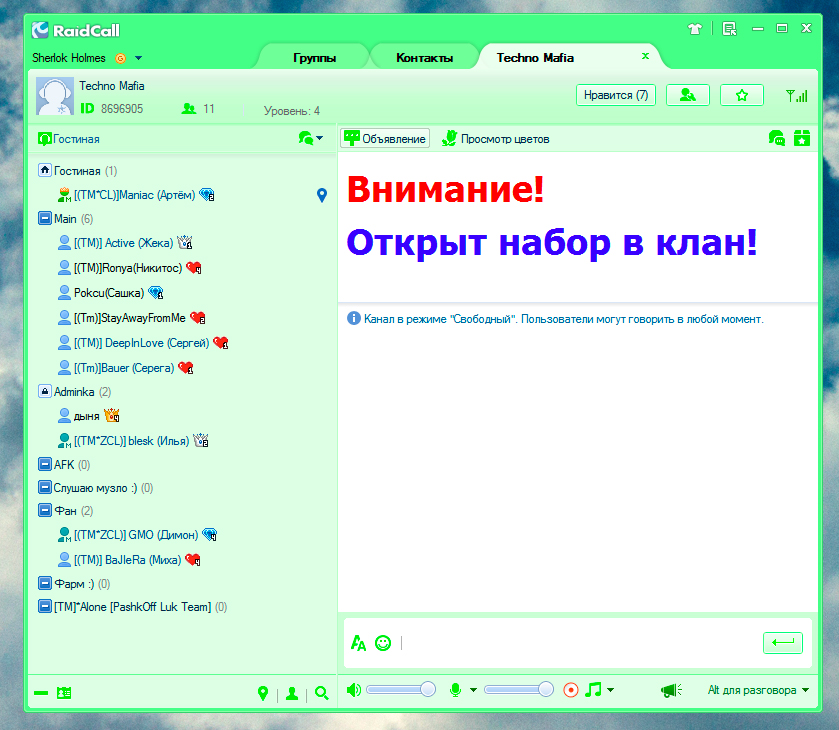Select user Pokcu(Сашка)

point(109,293)
